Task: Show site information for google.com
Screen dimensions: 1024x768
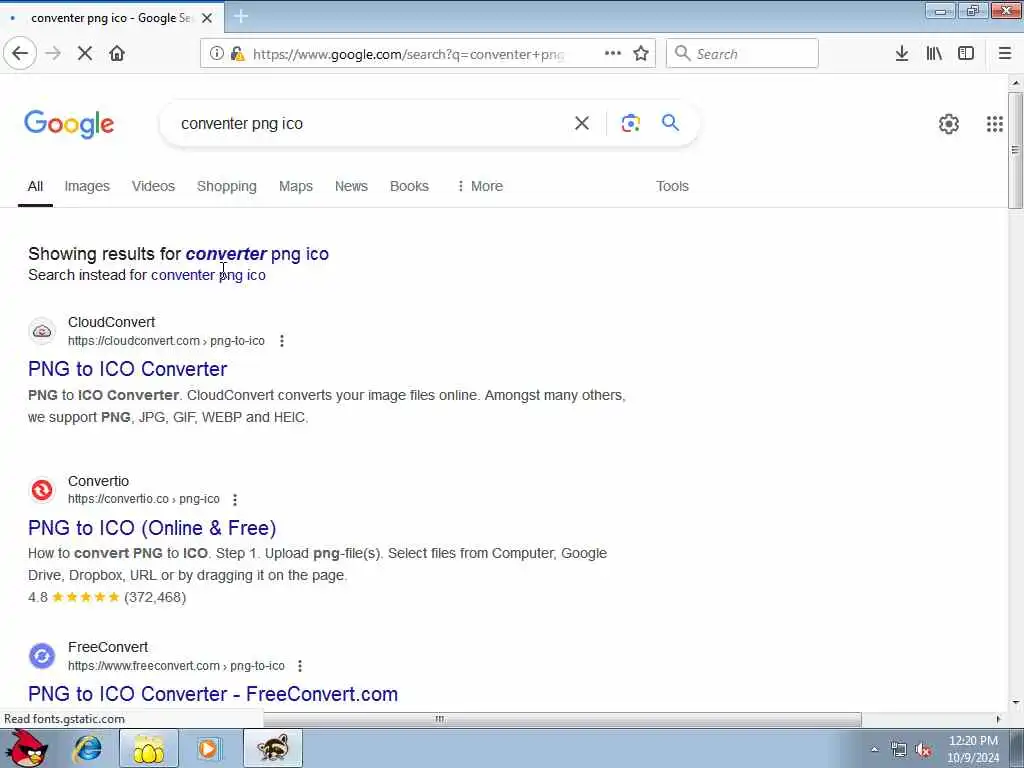Action: [216, 54]
